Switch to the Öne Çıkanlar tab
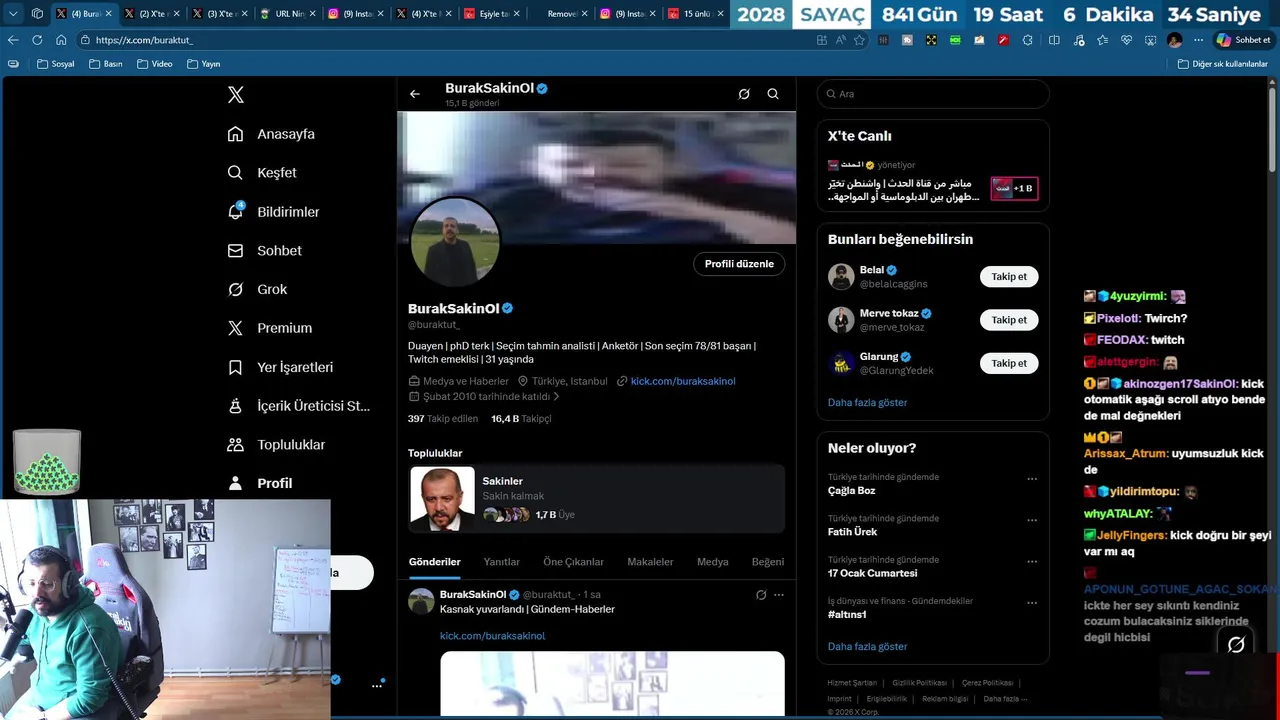This screenshot has width=1280, height=720. tap(573, 562)
